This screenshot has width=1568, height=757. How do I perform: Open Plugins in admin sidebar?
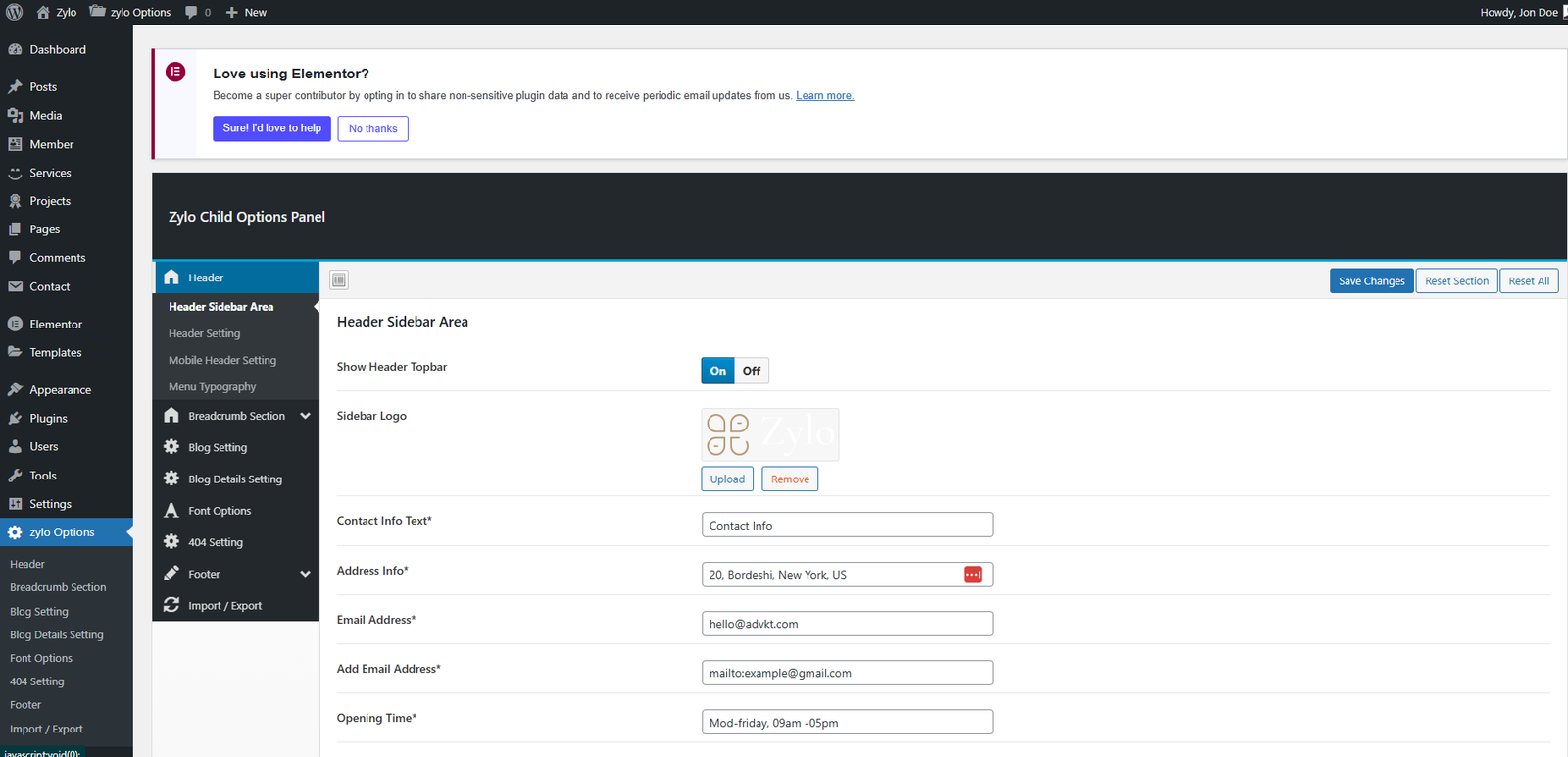coord(48,418)
